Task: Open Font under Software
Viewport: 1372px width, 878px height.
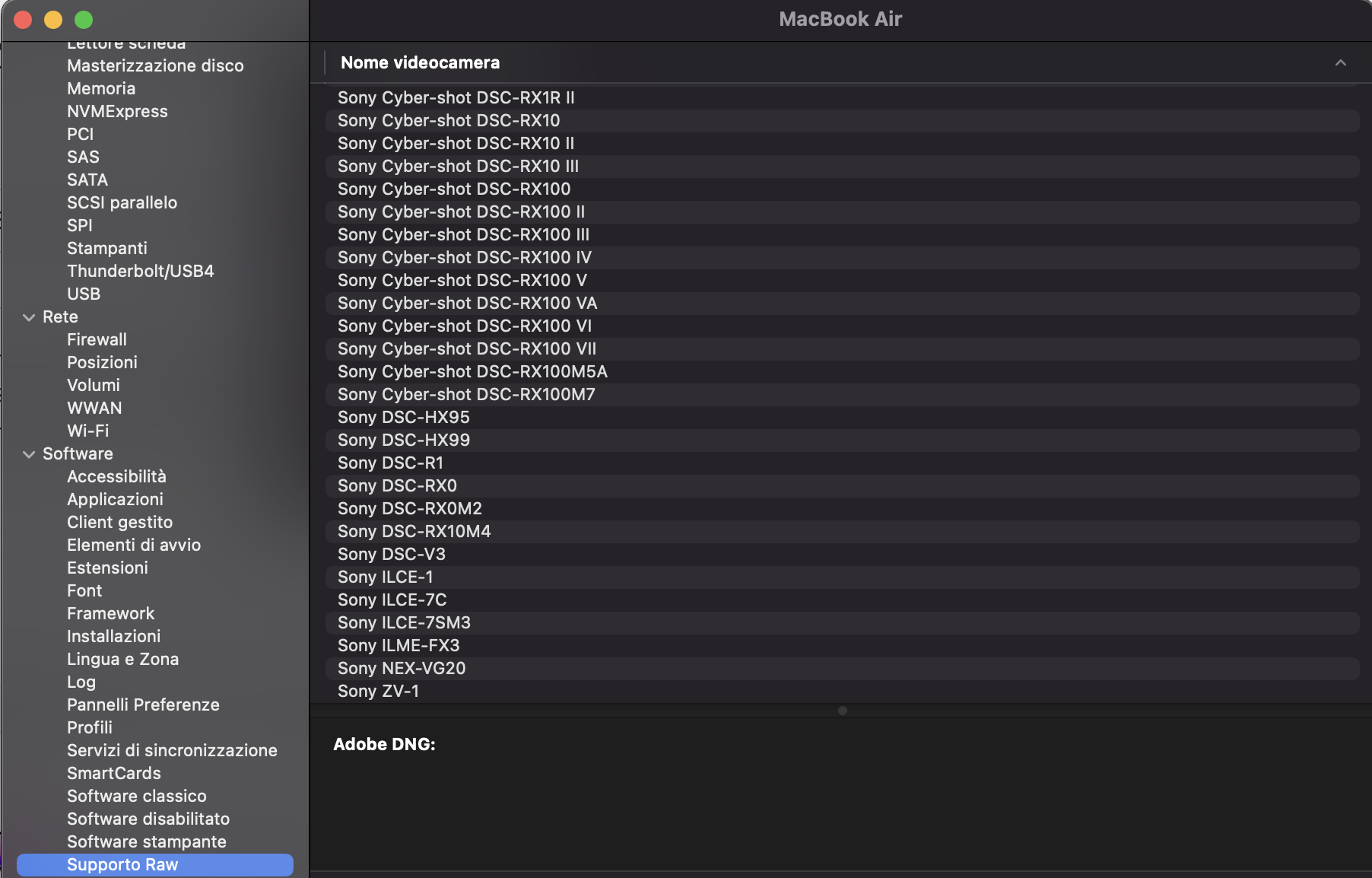Action: [x=84, y=591]
